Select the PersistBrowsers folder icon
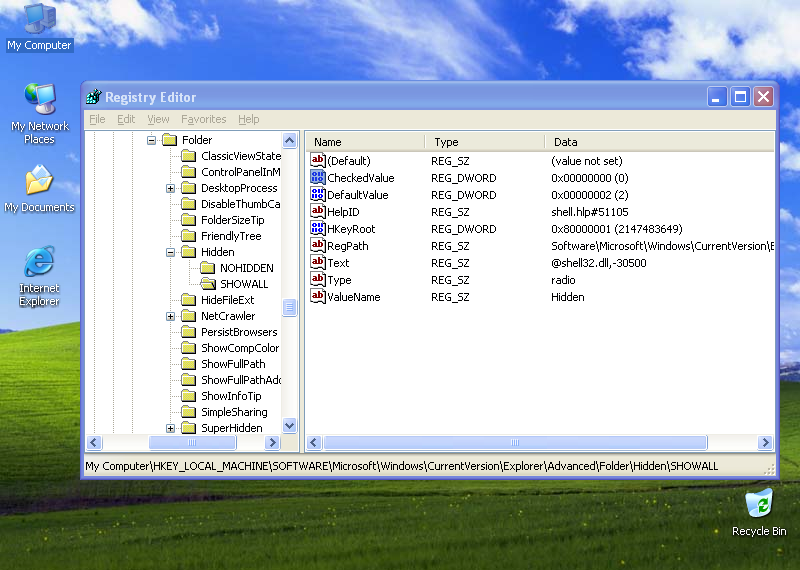 point(189,332)
